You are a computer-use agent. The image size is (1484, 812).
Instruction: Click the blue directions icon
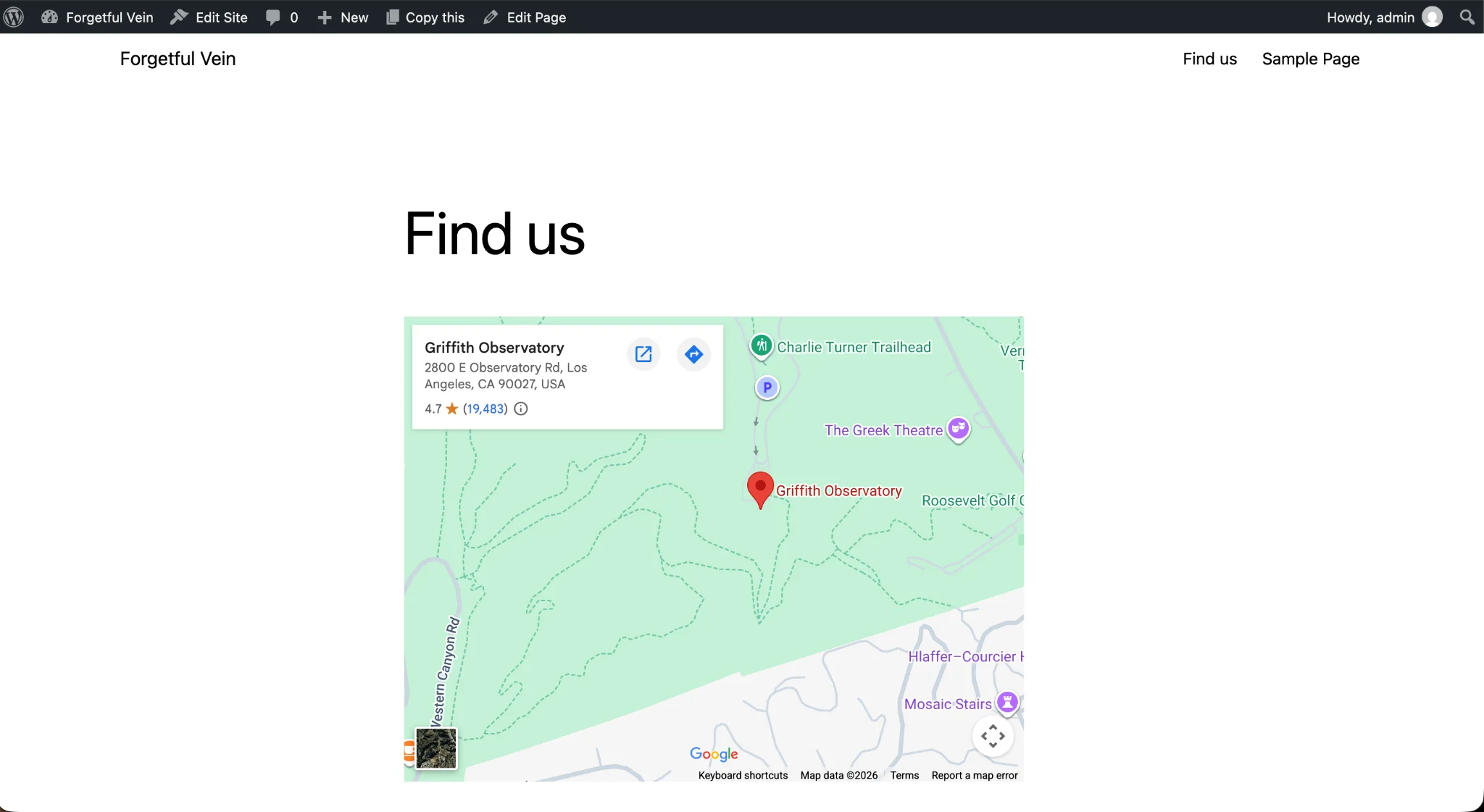pos(693,354)
